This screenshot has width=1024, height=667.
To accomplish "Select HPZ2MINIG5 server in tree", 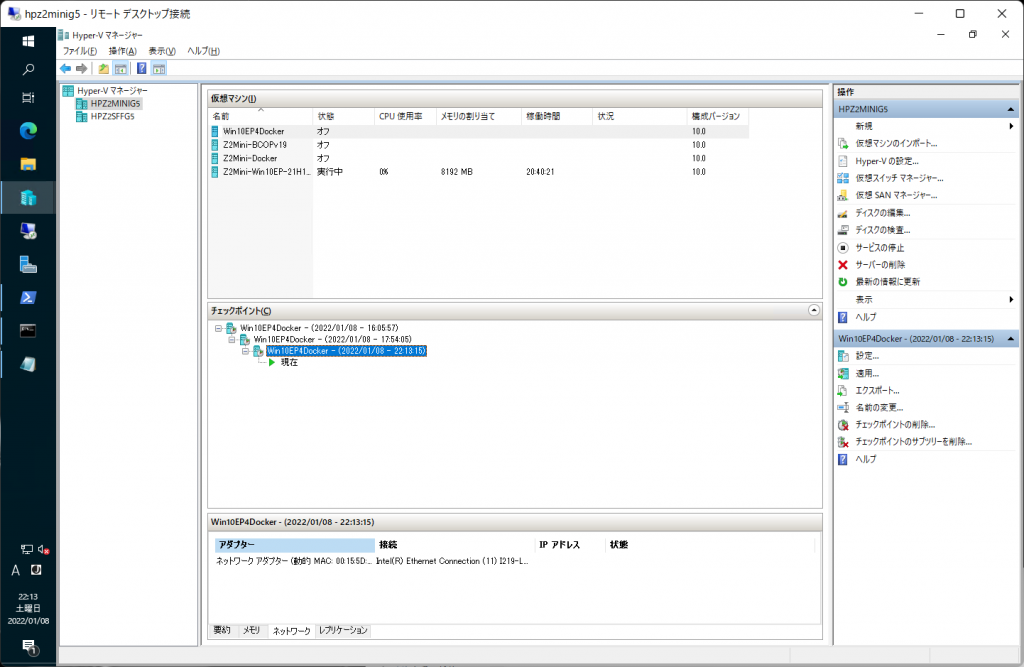I will [115, 103].
